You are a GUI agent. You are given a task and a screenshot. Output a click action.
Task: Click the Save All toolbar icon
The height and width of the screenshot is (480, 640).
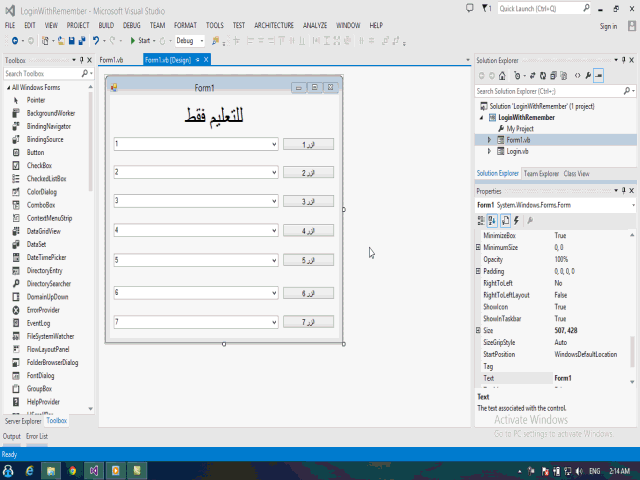[82, 41]
